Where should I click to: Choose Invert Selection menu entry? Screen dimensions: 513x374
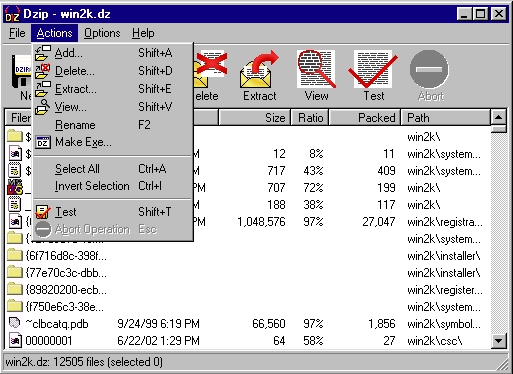tap(113, 186)
